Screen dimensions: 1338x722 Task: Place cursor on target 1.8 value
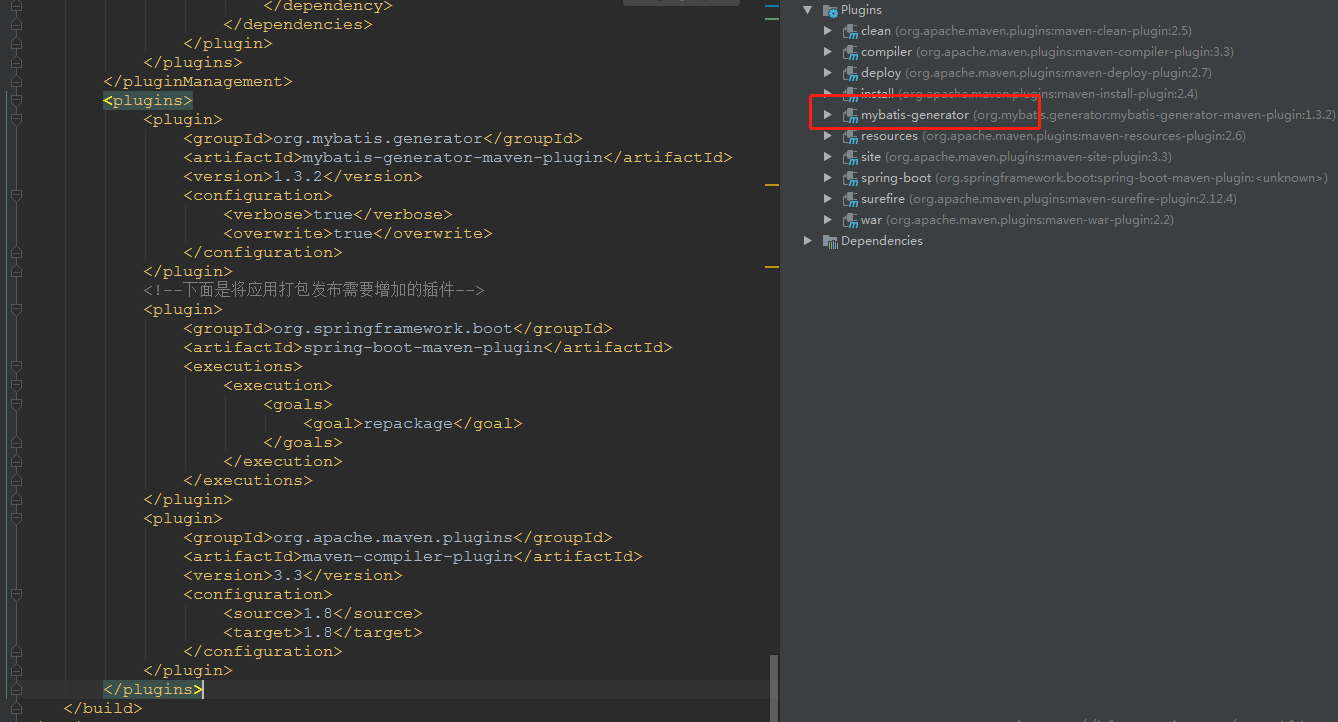pyautogui.click(x=317, y=632)
